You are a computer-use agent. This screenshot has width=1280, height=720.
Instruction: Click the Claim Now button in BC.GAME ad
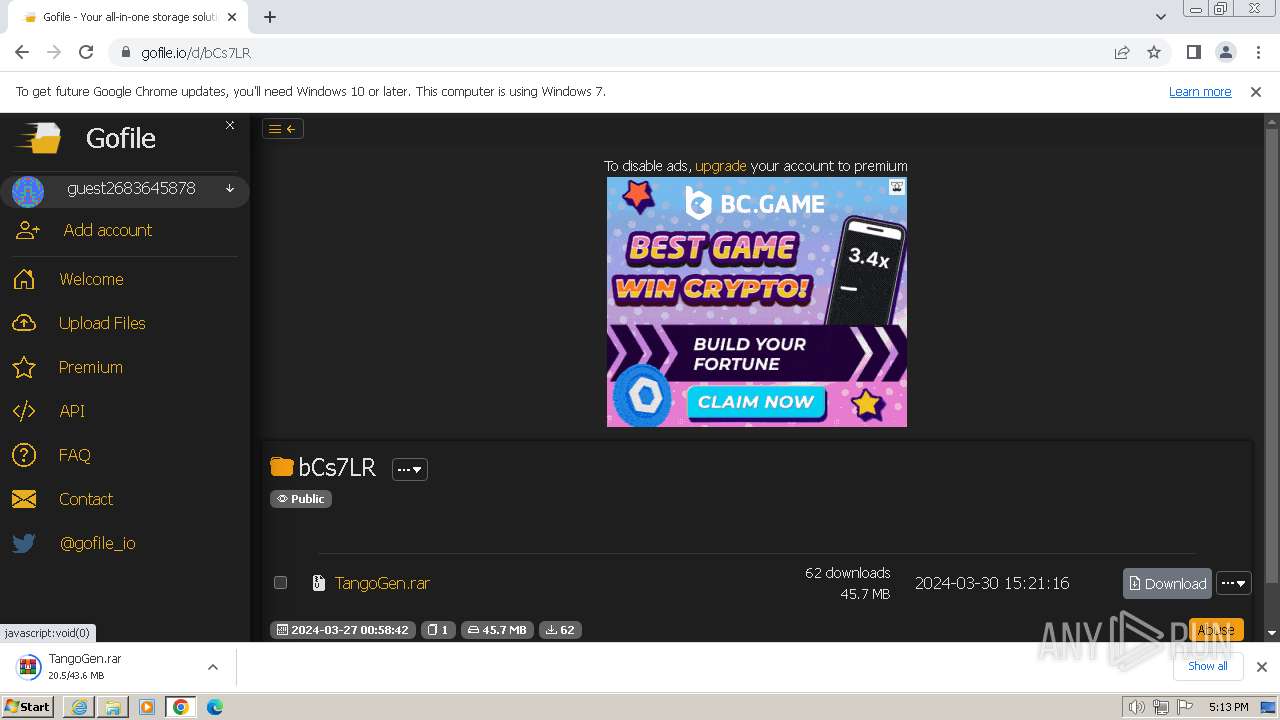pyautogui.click(x=756, y=402)
